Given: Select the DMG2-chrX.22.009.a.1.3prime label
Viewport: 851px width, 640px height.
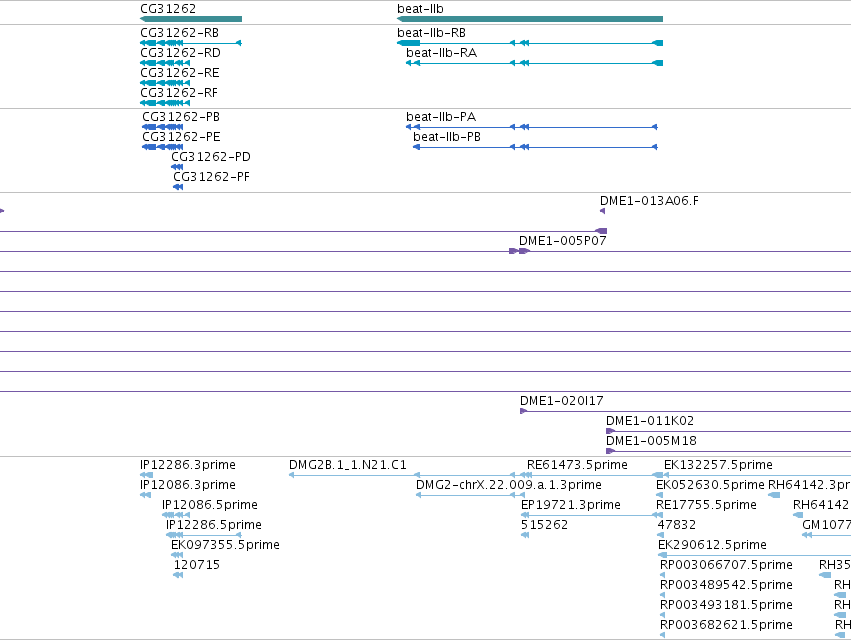Looking at the screenshot, I should pyautogui.click(x=509, y=485).
